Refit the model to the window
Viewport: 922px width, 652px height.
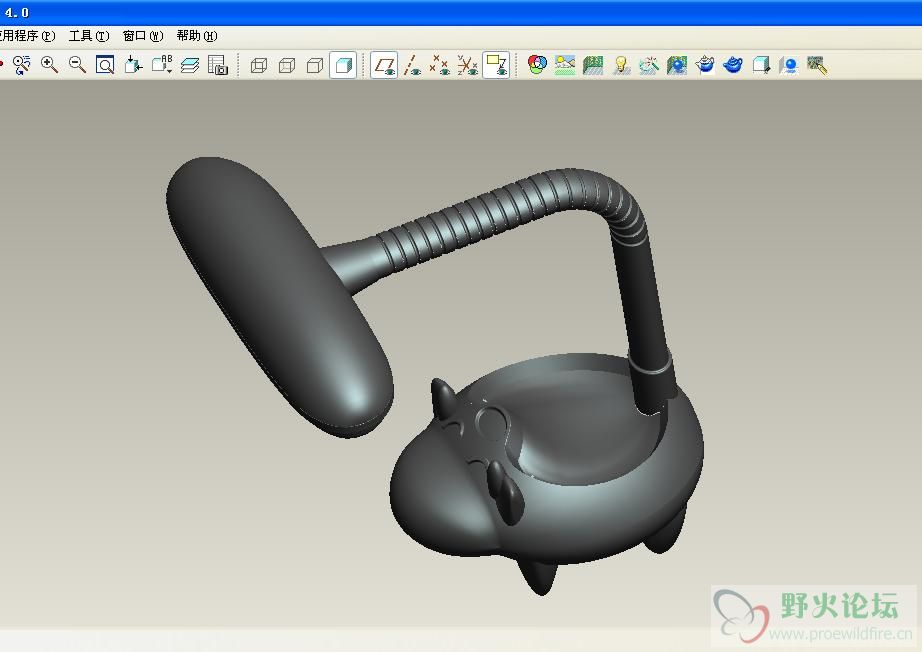coord(105,65)
